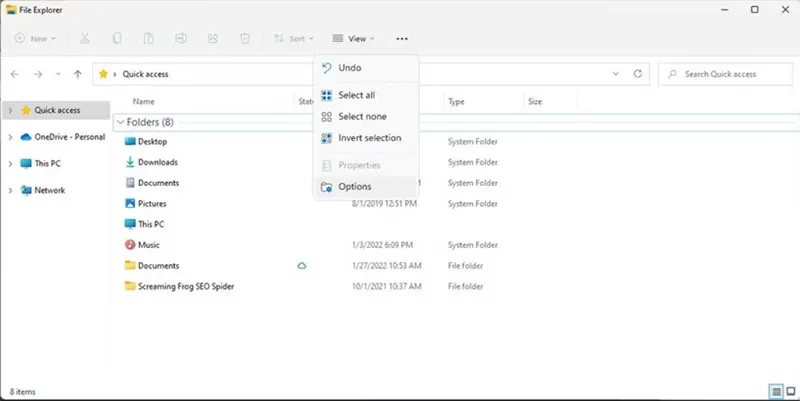800x401 pixels.
Task: Click the Search Quick access field
Action: tap(725, 74)
